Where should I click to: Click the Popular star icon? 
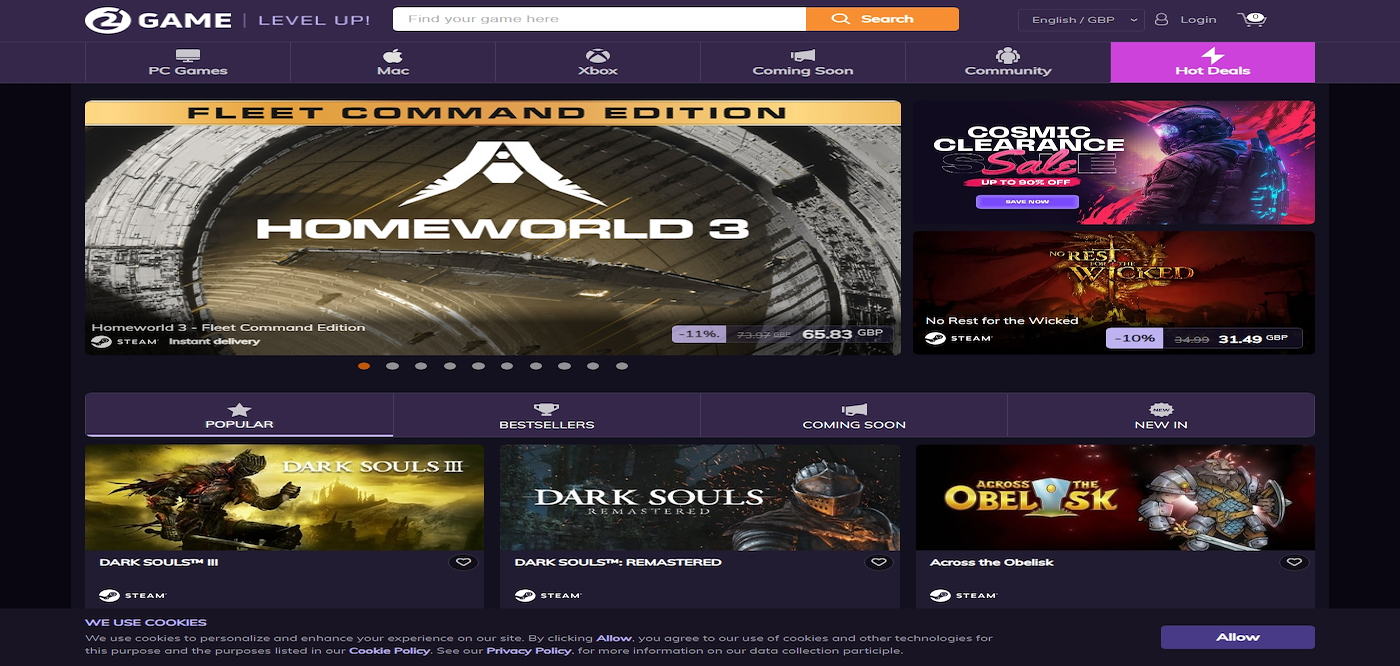[x=239, y=409]
